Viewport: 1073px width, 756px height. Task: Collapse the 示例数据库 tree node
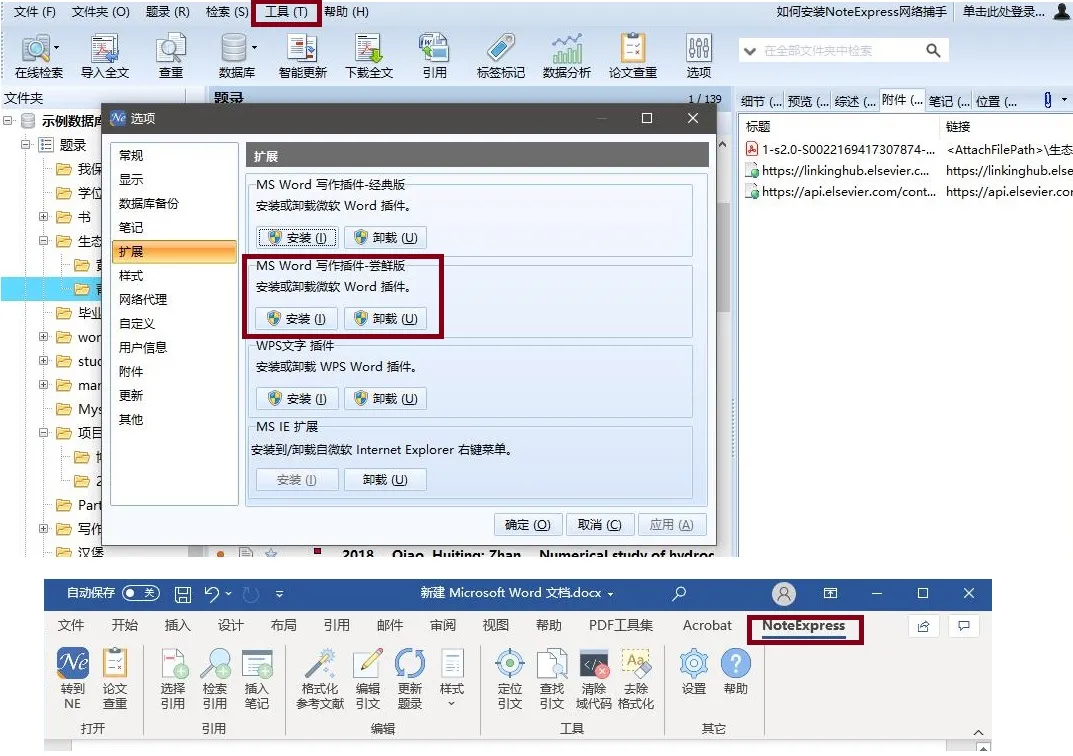(x=8, y=121)
